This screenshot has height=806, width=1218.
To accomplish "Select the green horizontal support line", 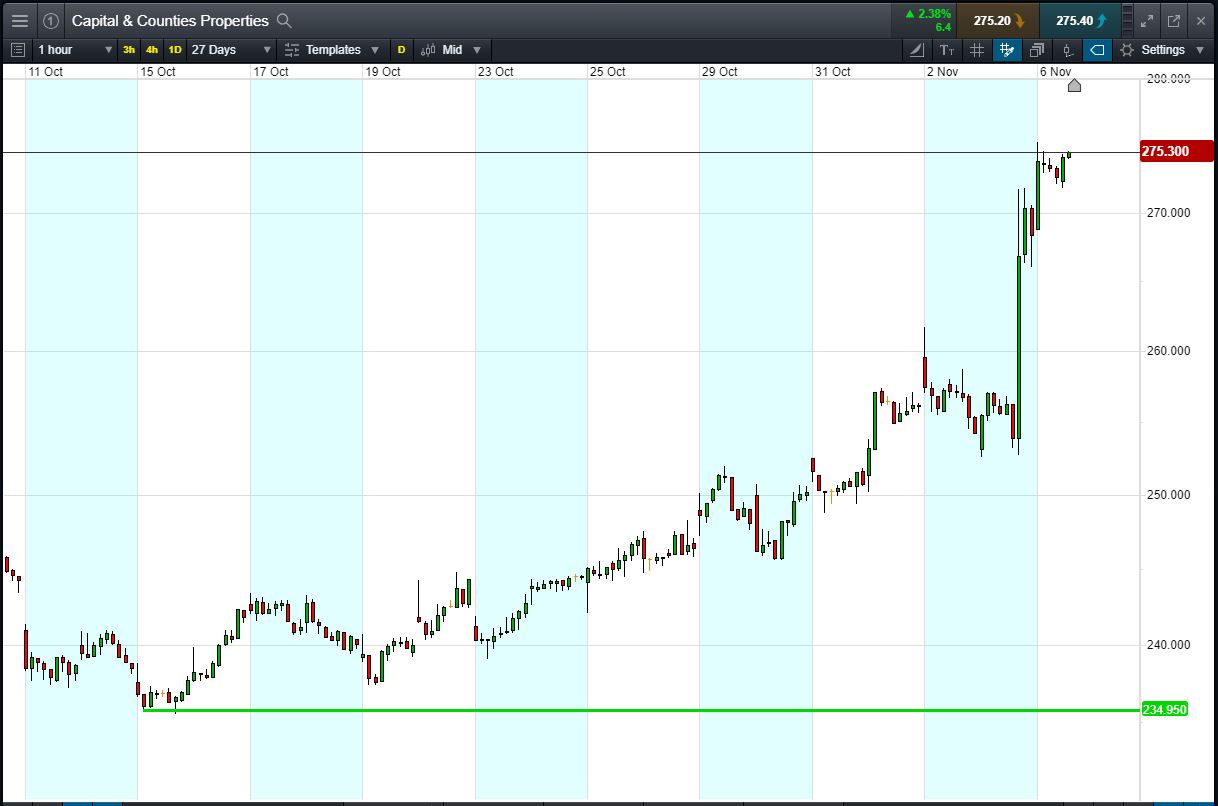I will [x=640, y=710].
